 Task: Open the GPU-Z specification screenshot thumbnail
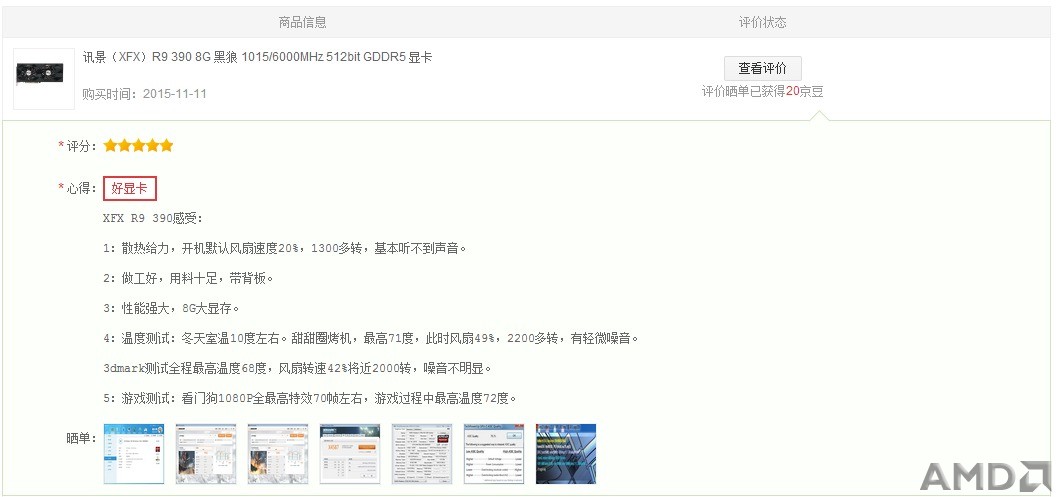pyautogui.click(x=422, y=454)
